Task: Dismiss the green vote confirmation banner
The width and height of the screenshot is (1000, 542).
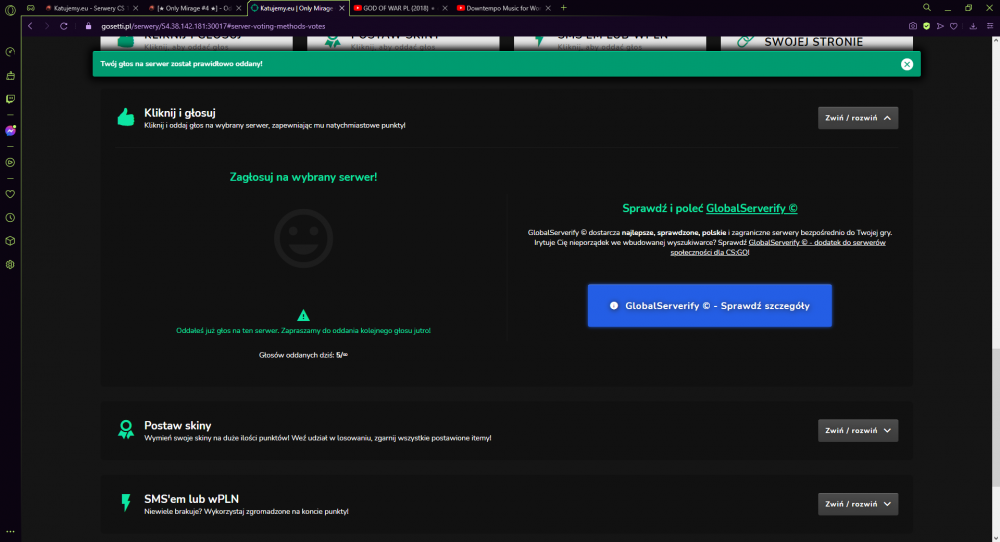Action: point(907,64)
